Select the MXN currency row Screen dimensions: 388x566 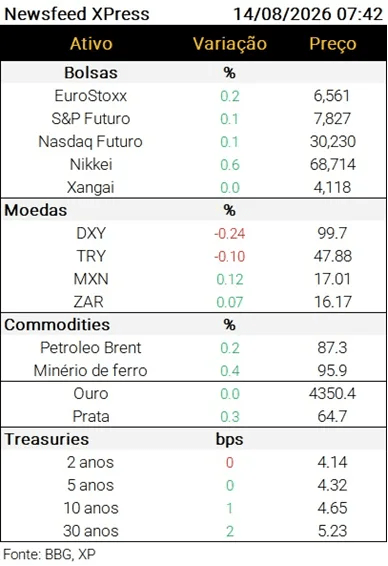[193, 279]
